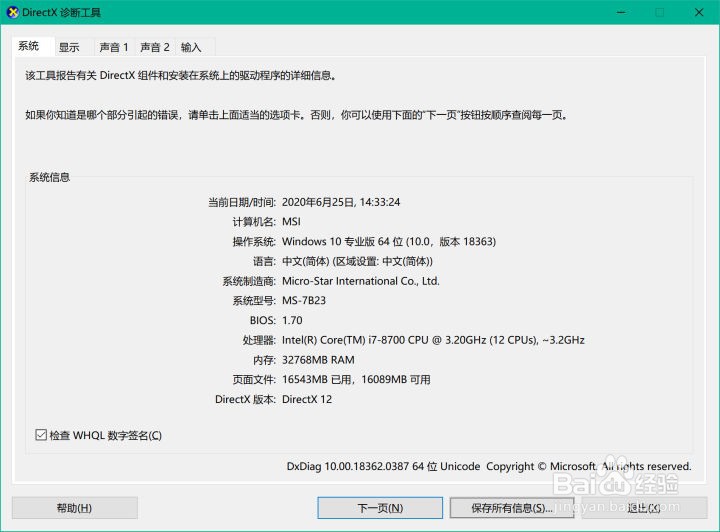Click the date value 2020年6月25日, 14:33:24

[x=341, y=202]
